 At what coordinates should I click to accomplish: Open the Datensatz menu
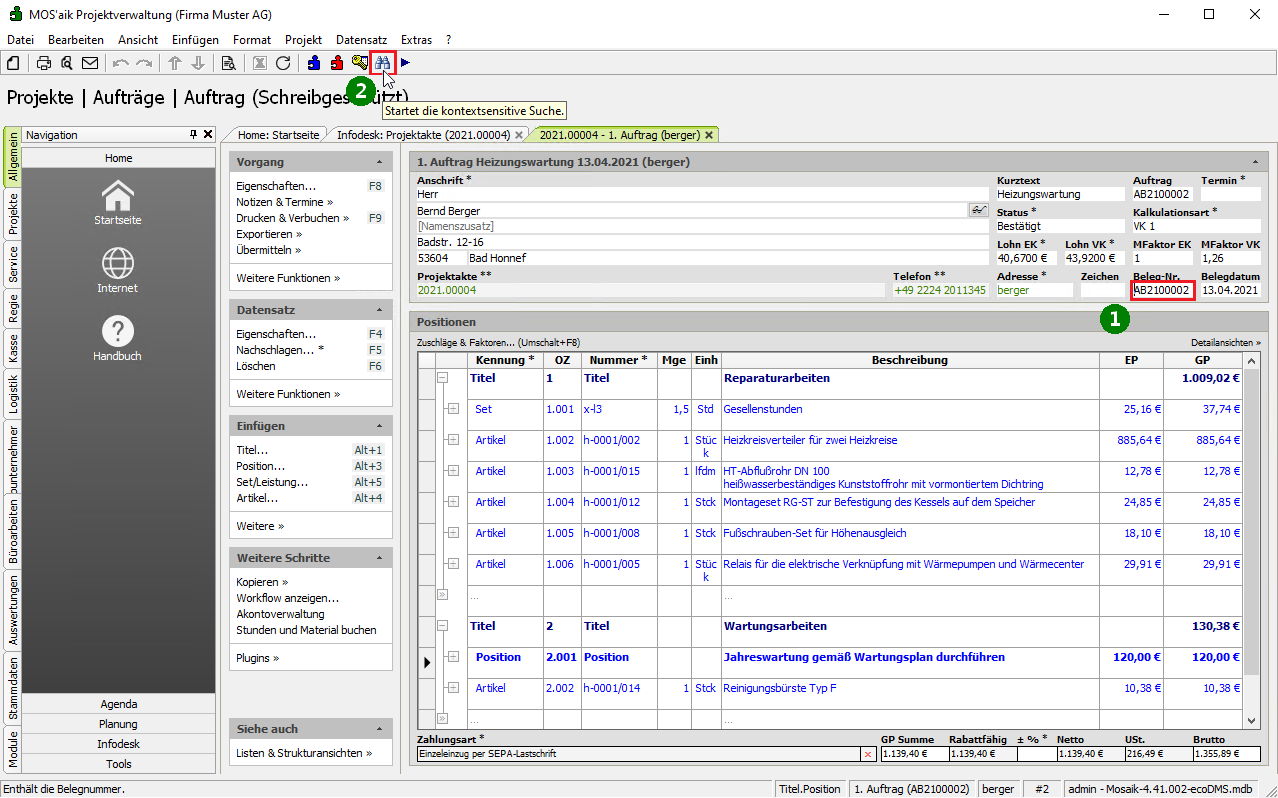[x=361, y=40]
